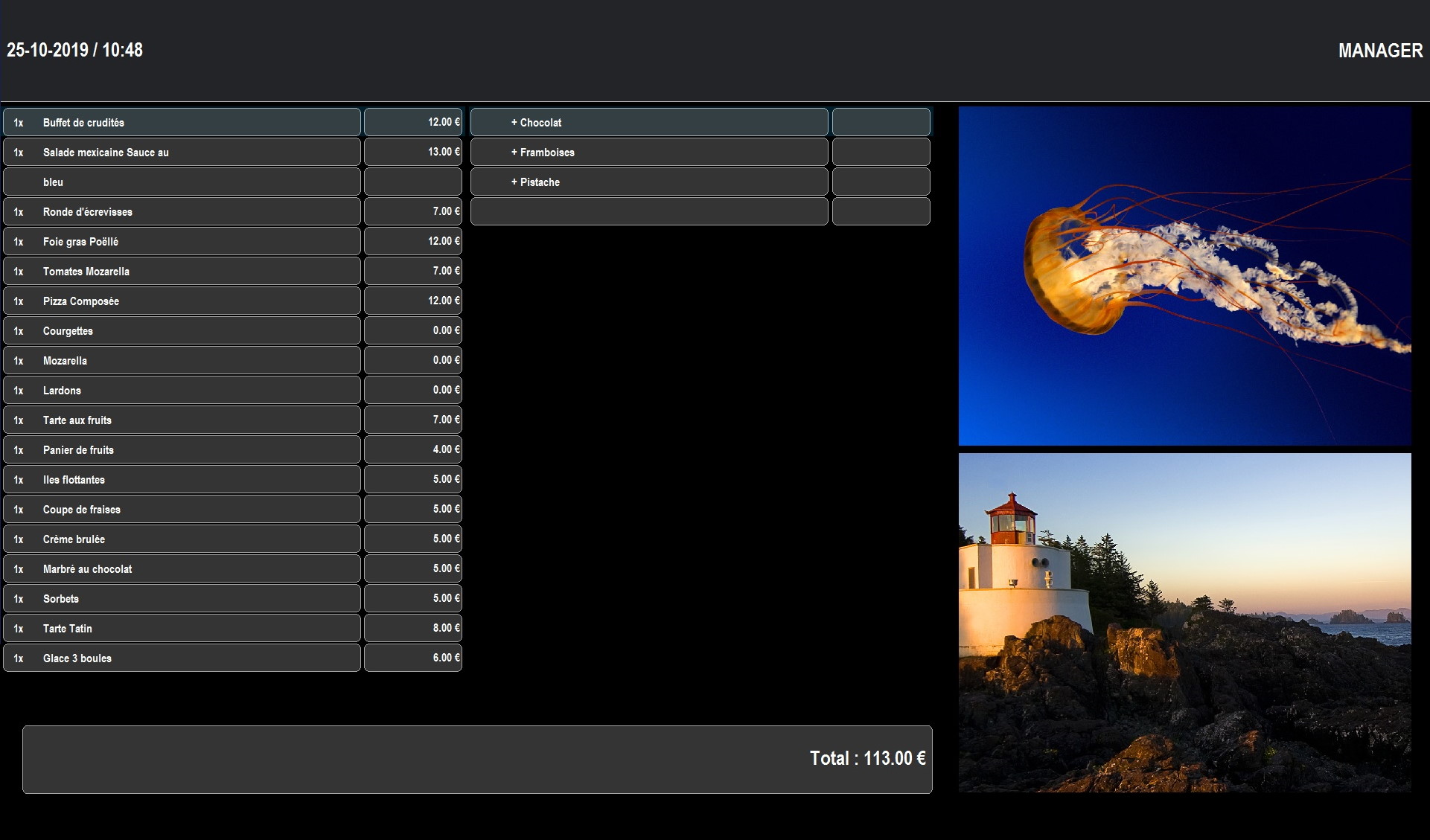
Task: Click the MANAGER label
Action: 1380,51
